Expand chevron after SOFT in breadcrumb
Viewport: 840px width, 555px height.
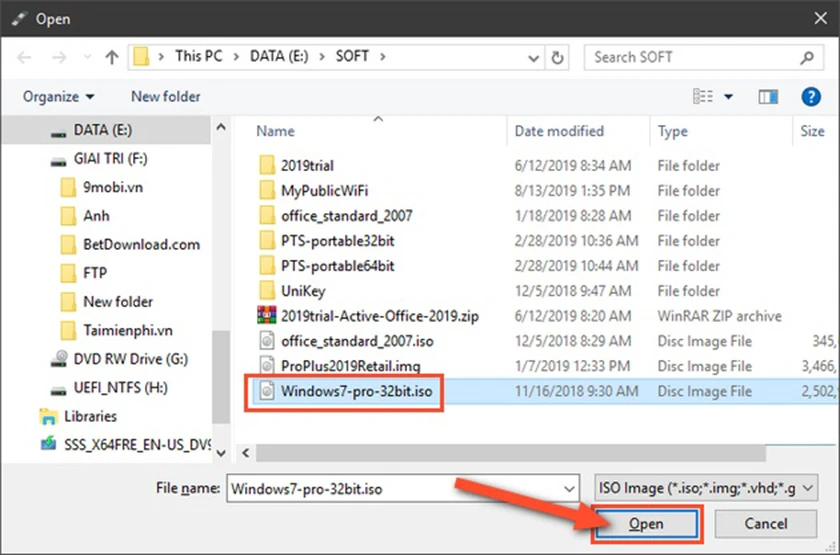[382, 57]
